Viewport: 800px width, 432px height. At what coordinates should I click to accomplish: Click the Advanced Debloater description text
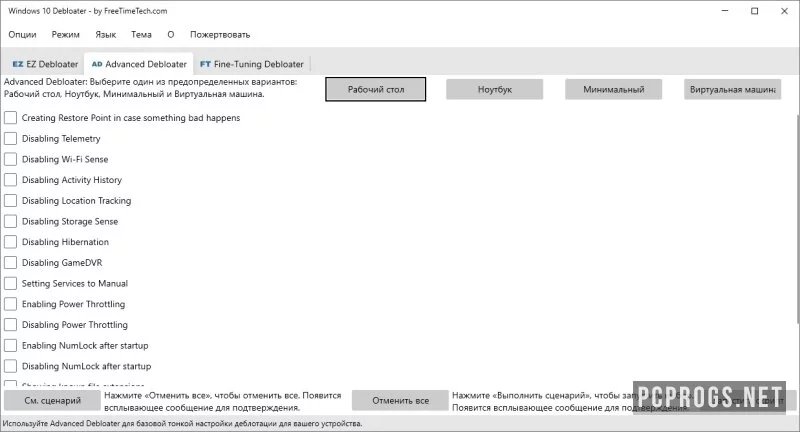151,88
